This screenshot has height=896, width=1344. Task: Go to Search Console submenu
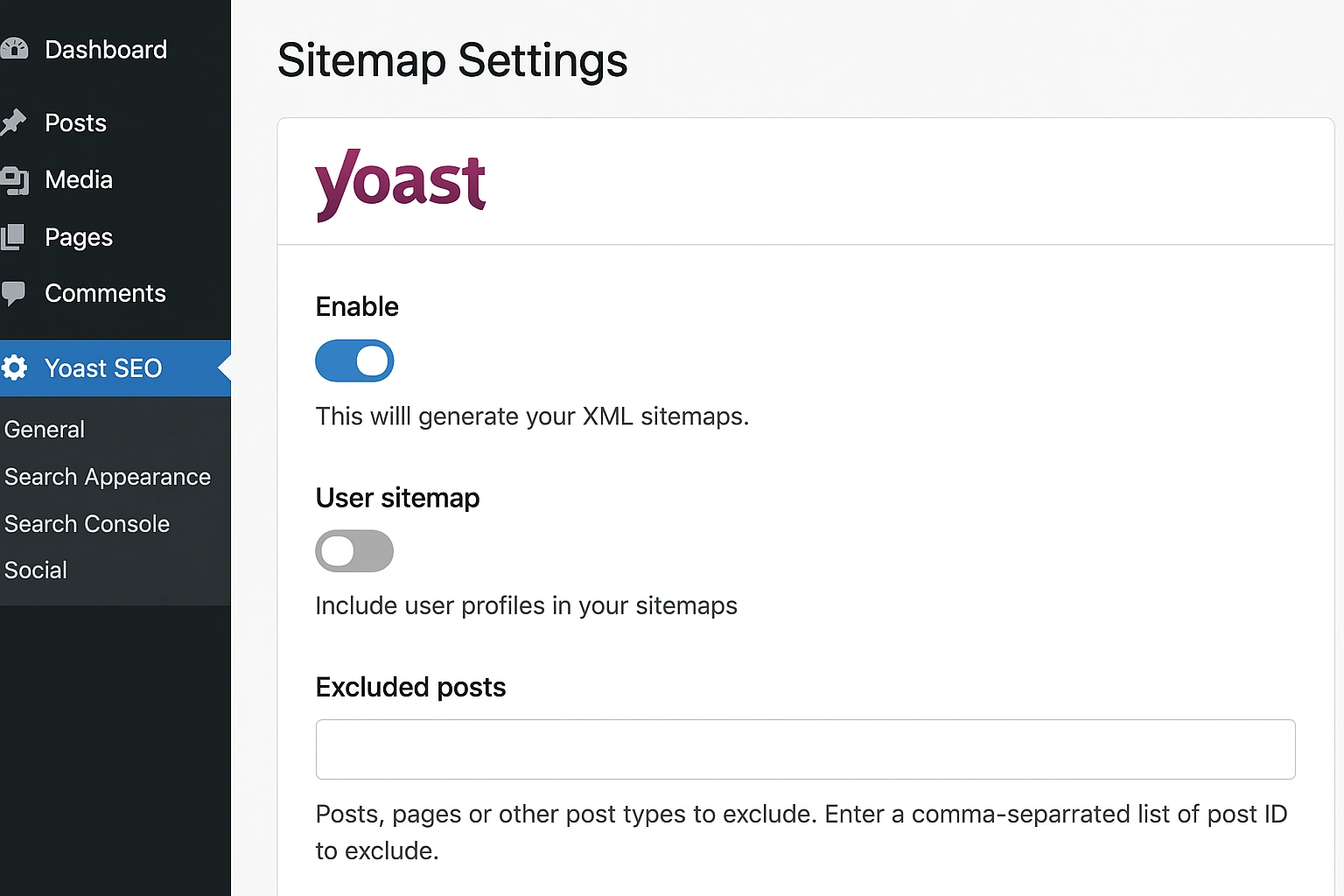click(x=87, y=524)
